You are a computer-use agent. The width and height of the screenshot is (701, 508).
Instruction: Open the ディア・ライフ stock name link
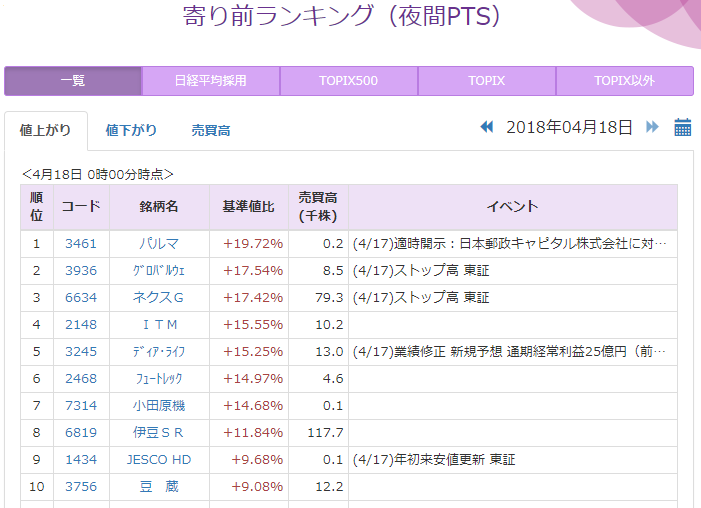pos(159,351)
